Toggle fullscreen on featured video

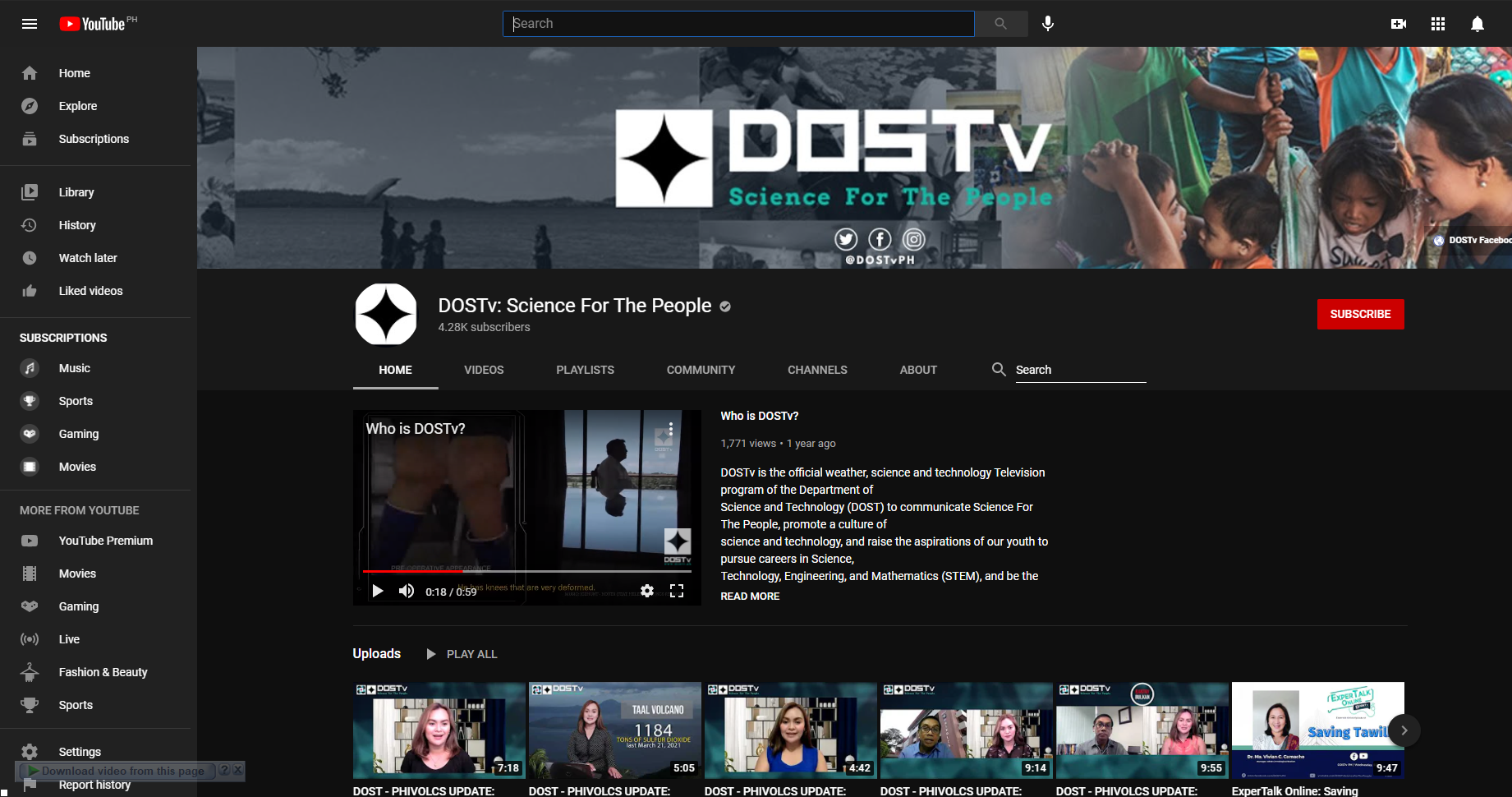[x=677, y=591]
